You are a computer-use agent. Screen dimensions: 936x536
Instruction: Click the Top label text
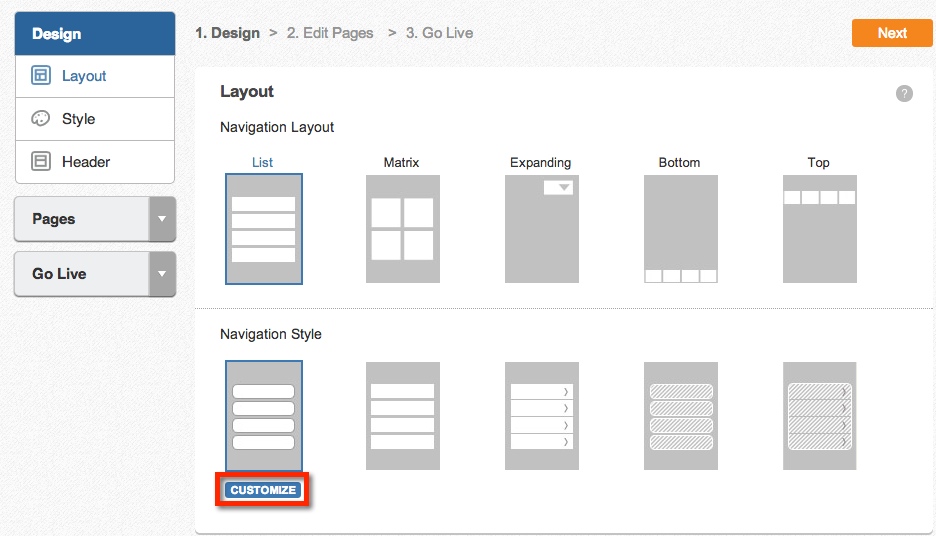coord(818,162)
